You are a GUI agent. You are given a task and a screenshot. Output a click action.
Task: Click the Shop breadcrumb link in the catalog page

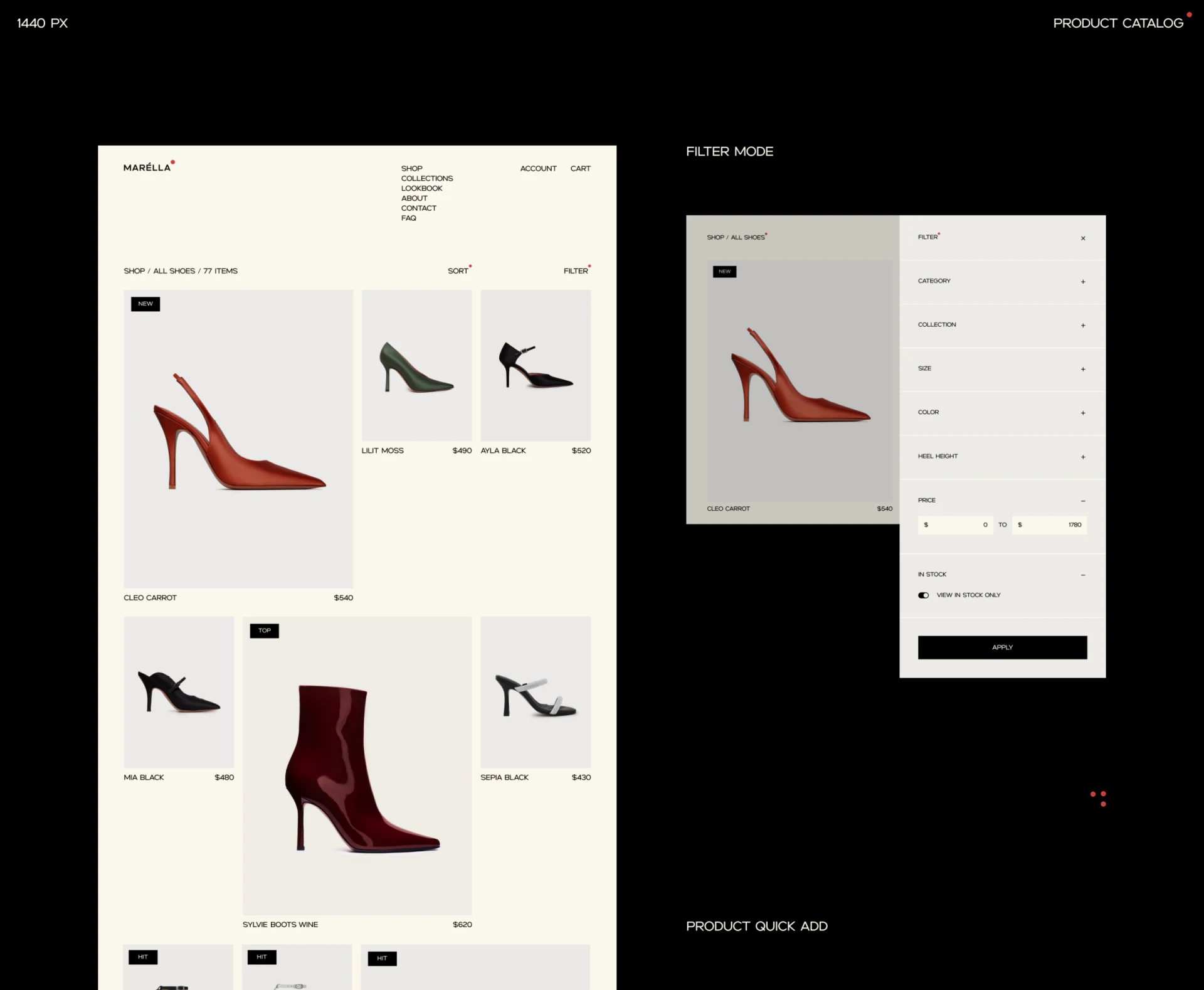(x=134, y=271)
